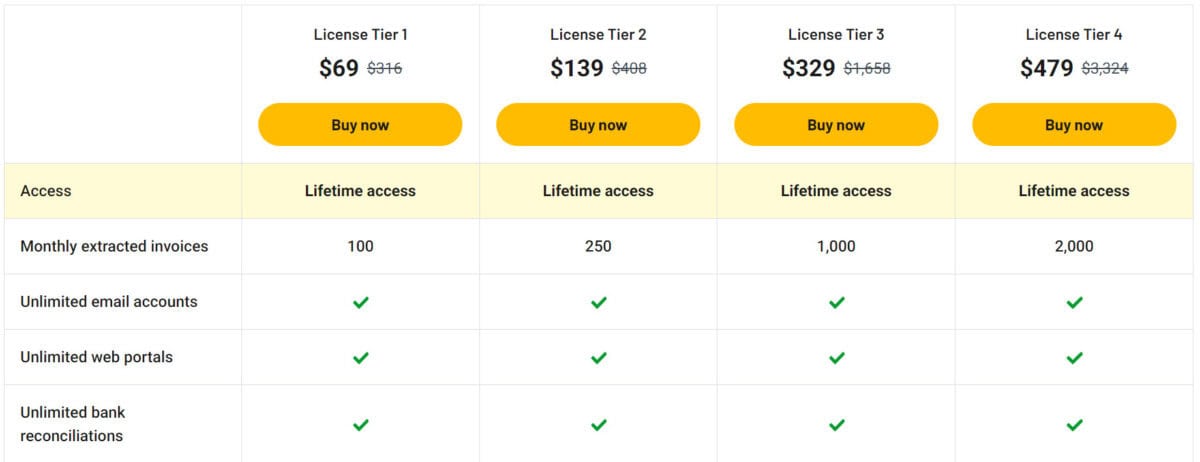Click Tier 1 unlimited email accounts checkmark

click(x=361, y=302)
